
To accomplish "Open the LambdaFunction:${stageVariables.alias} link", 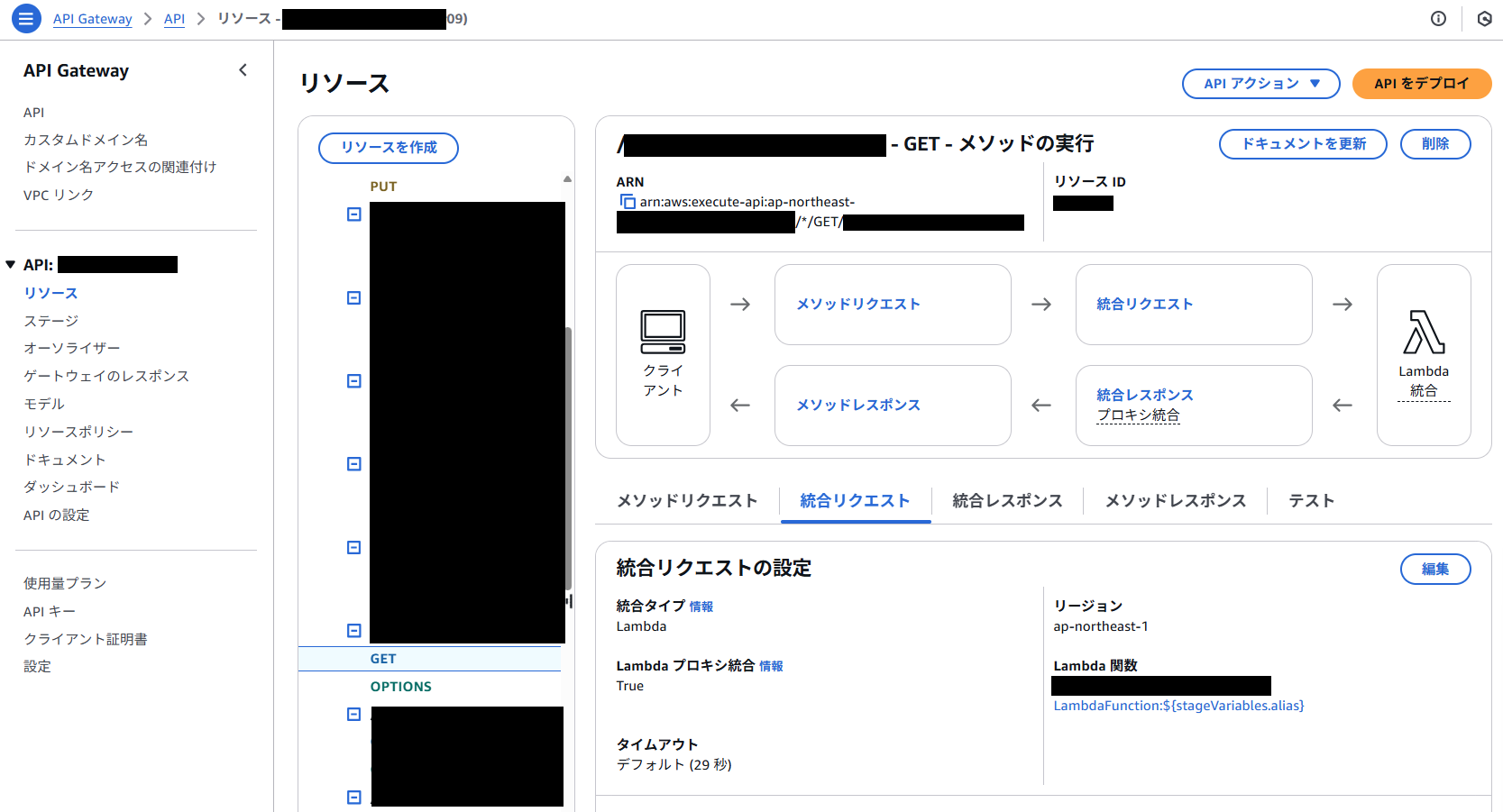I will (x=1178, y=706).
